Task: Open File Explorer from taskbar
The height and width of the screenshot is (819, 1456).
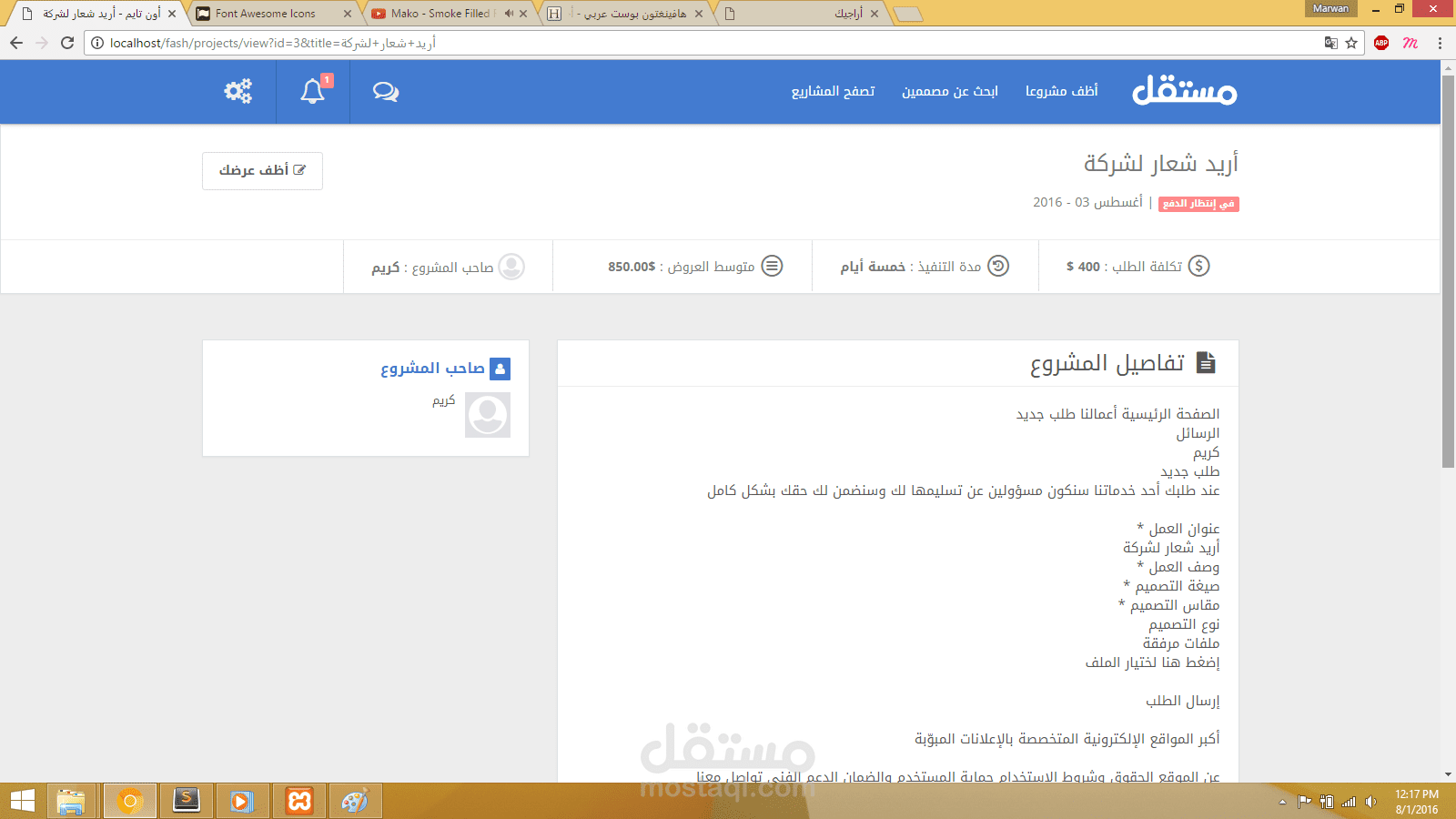Action: (x=71, y=801)
